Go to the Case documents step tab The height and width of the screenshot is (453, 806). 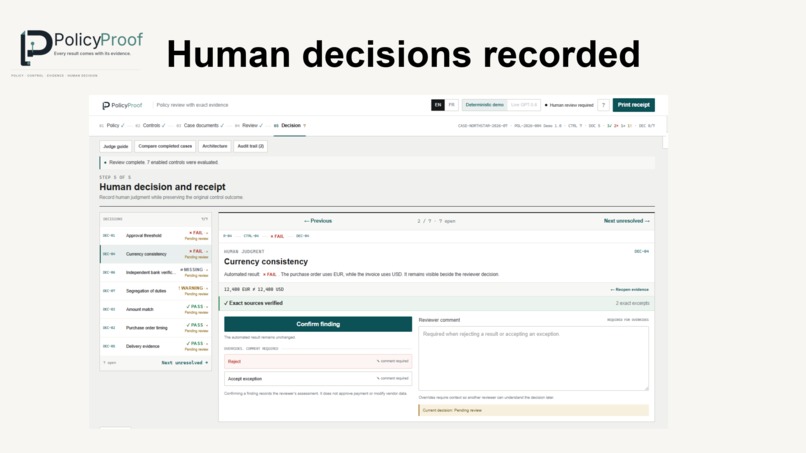200,125
